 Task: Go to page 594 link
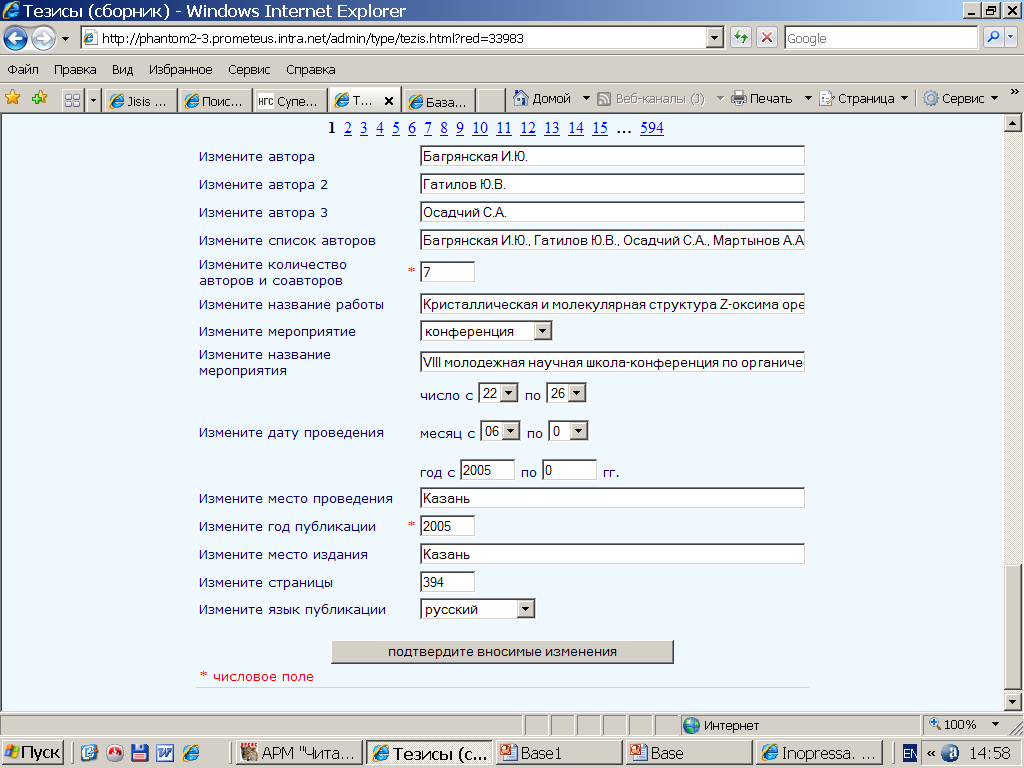tap(652, 128)
